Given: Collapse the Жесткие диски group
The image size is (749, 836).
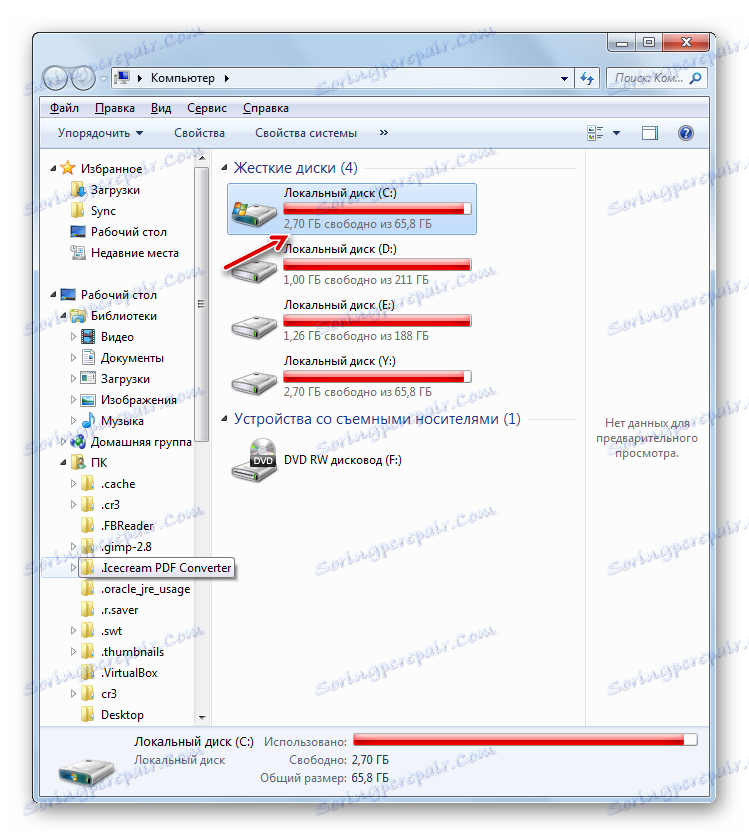Looking at the screenshot, I should [224, 168].
